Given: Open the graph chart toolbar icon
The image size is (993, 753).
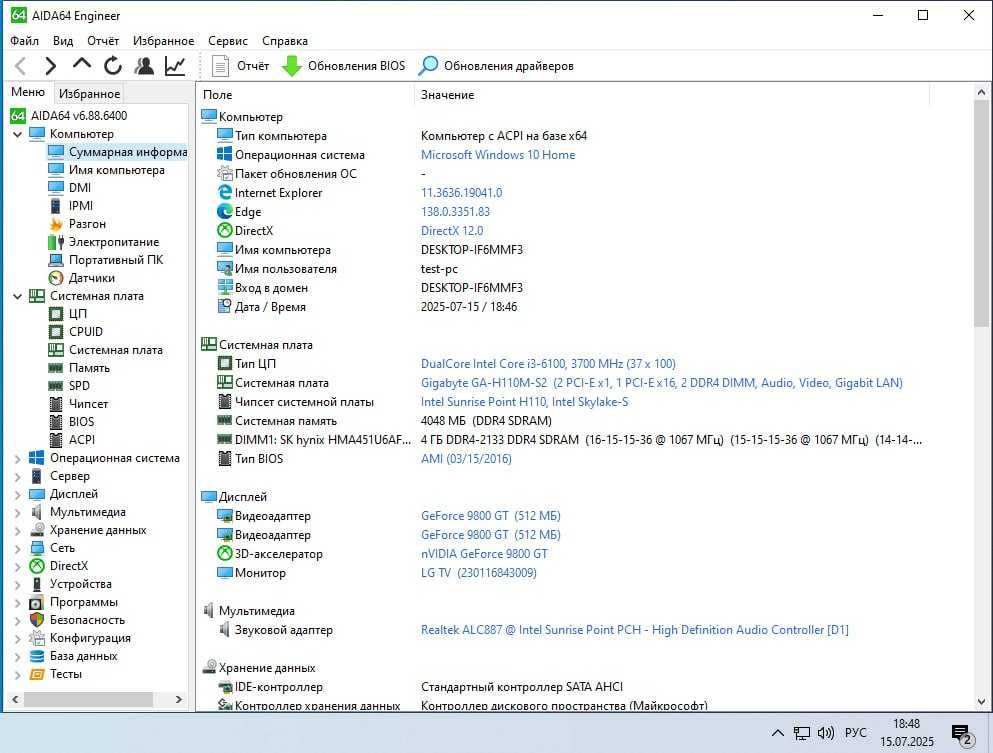Looking at the screenshot, I should pos(175,66).
